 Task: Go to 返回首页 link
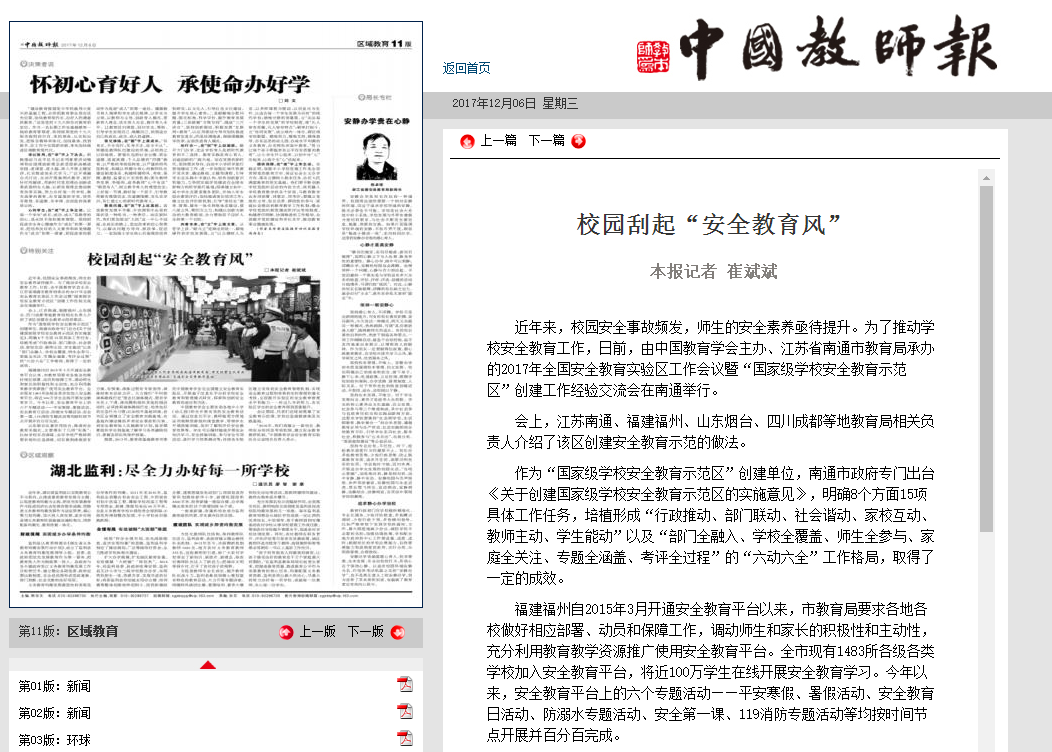466,68
